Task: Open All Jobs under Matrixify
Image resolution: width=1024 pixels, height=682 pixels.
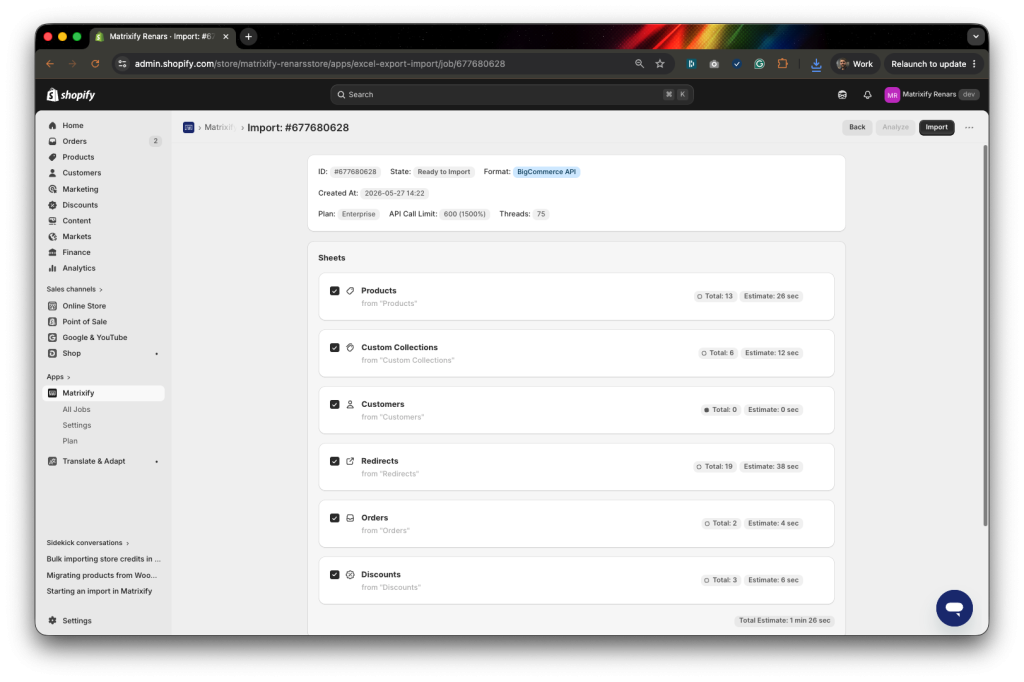Action: (x=76, y=410)
